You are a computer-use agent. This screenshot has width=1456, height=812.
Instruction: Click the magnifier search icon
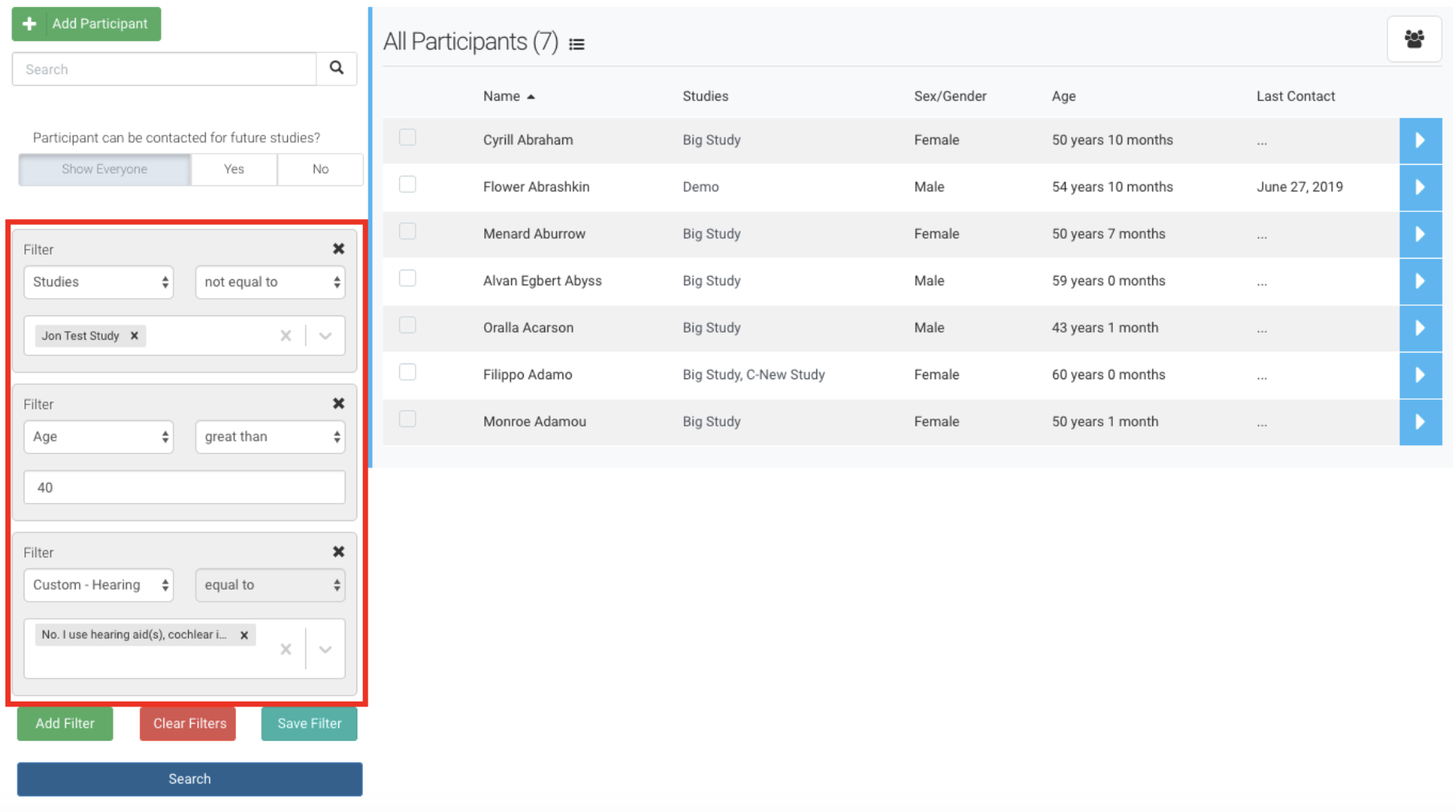(337, 69)
